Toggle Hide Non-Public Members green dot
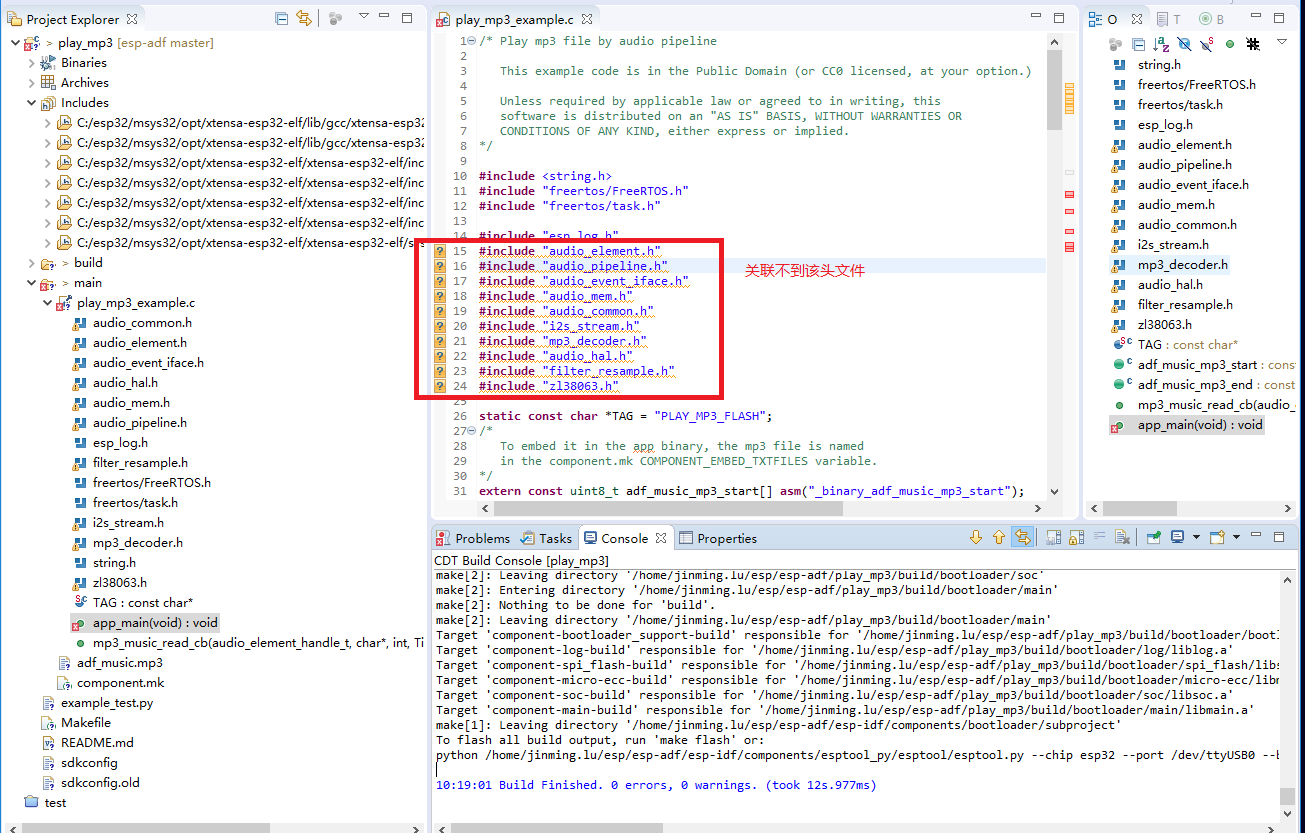 coord(1230,44)
